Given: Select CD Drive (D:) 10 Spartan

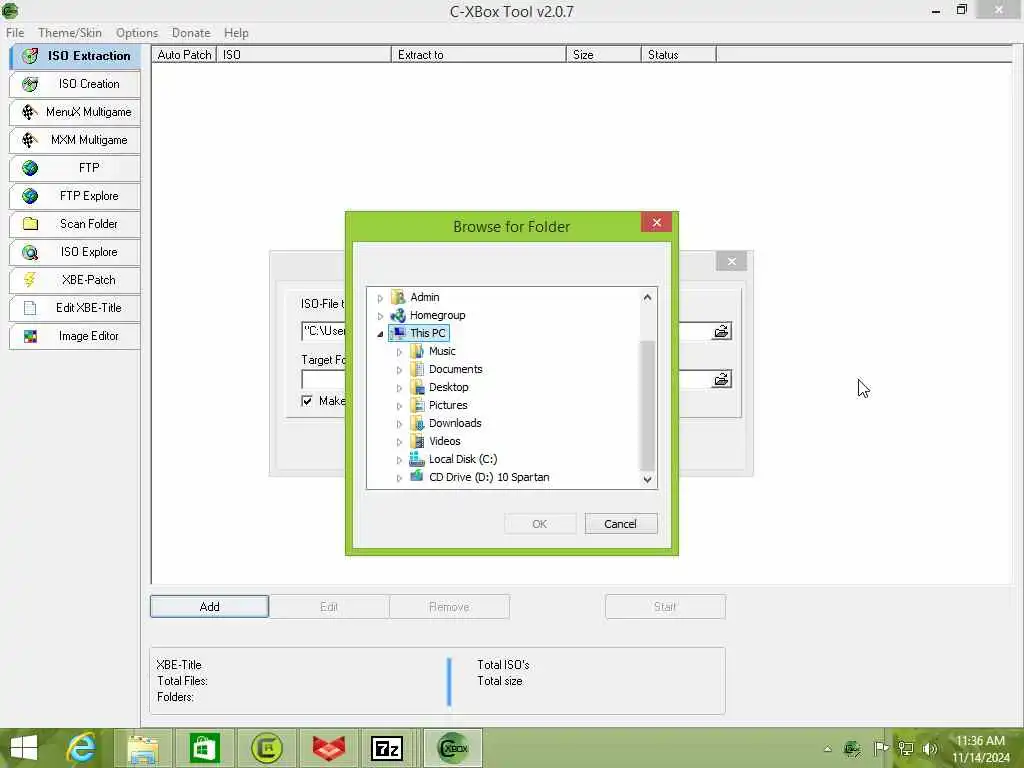Looking at the screenshot, I should click(x=489, y=477).
